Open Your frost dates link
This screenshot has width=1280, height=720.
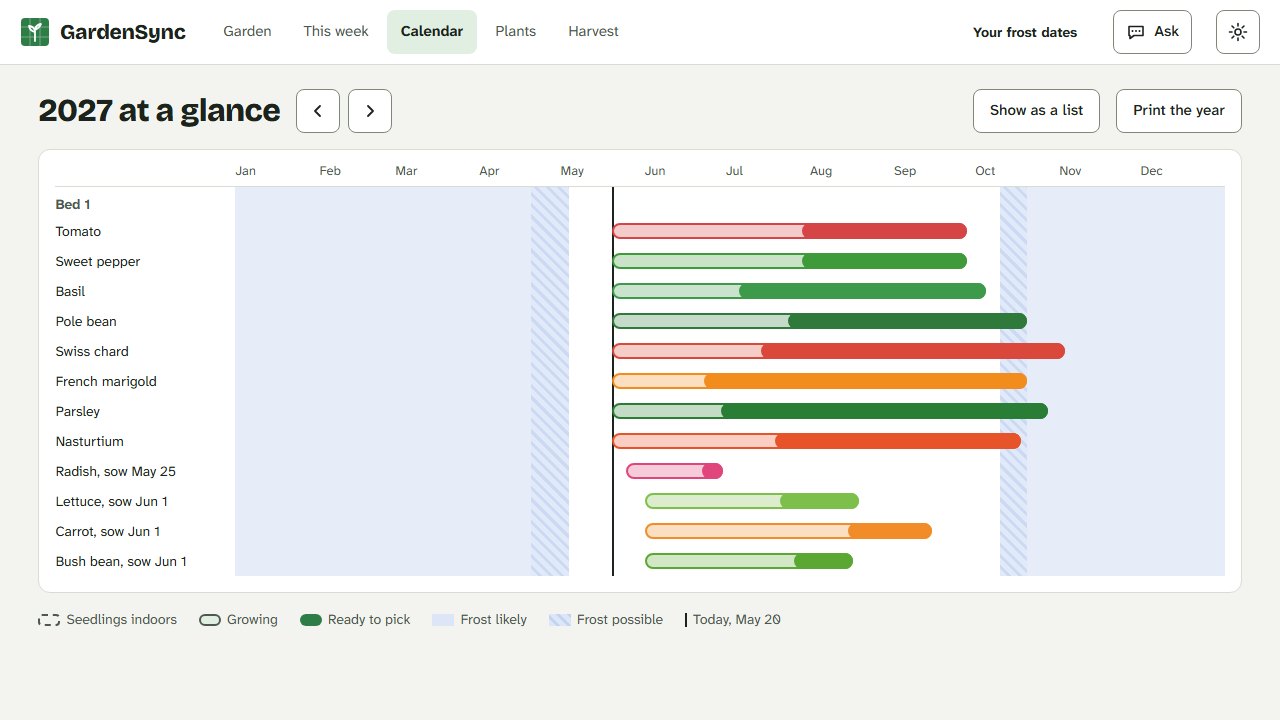click(1025, 32)
